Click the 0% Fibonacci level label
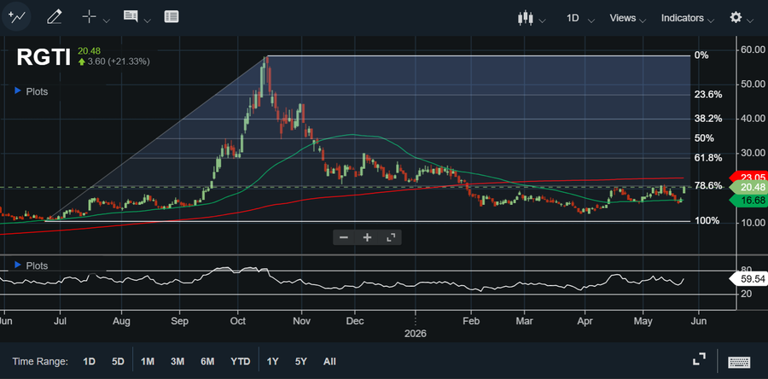Screen dimensions: 768x379 click(x=701, y=55)
